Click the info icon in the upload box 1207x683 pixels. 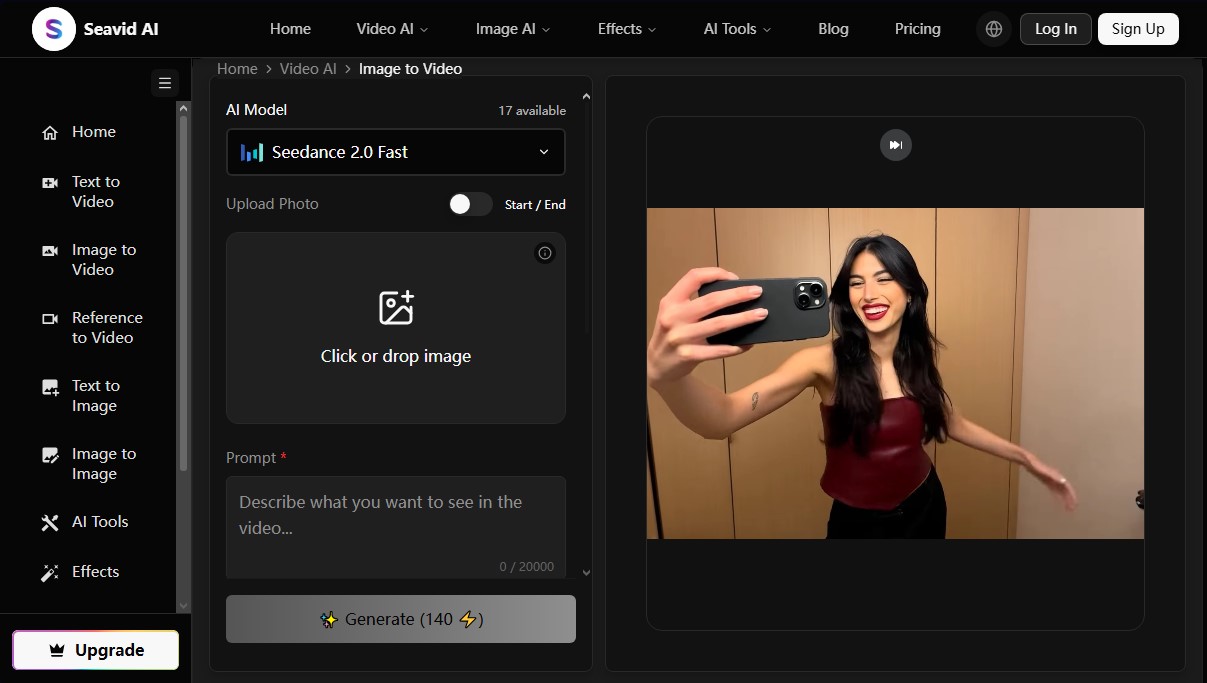point(545,253)
